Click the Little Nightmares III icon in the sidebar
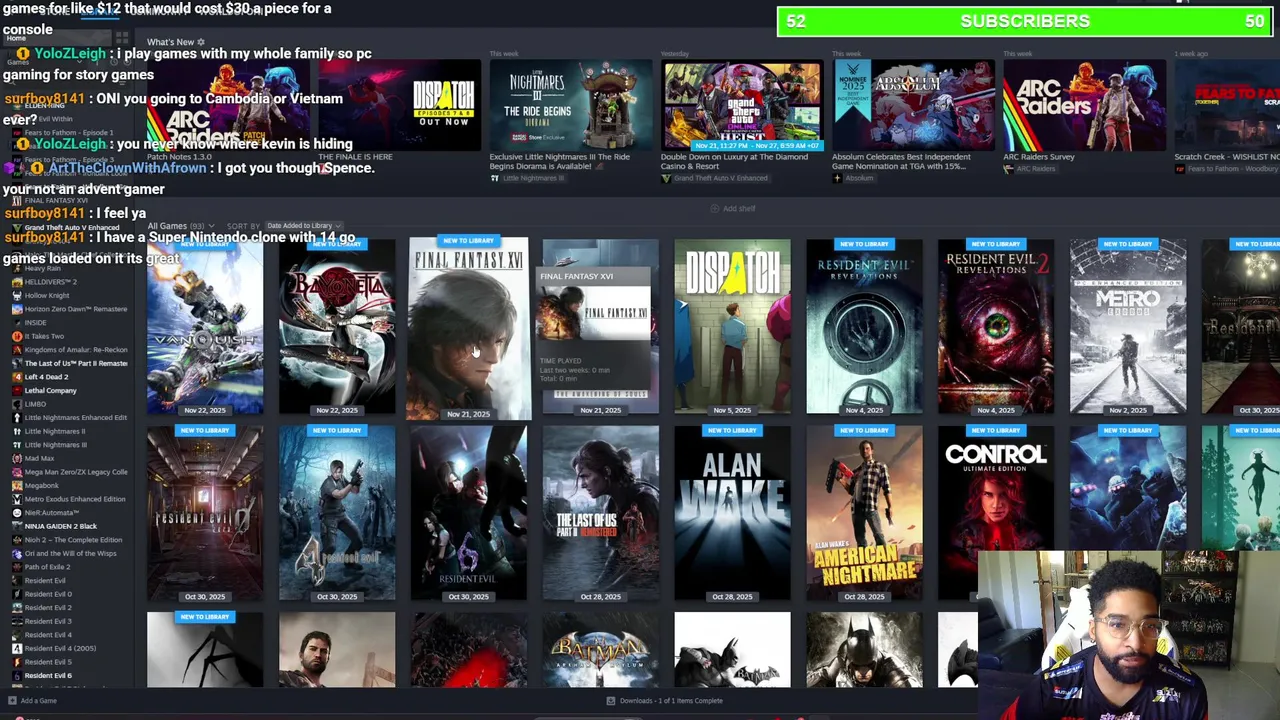Viewport: 1280px width, 720px height. pos(17,445)
